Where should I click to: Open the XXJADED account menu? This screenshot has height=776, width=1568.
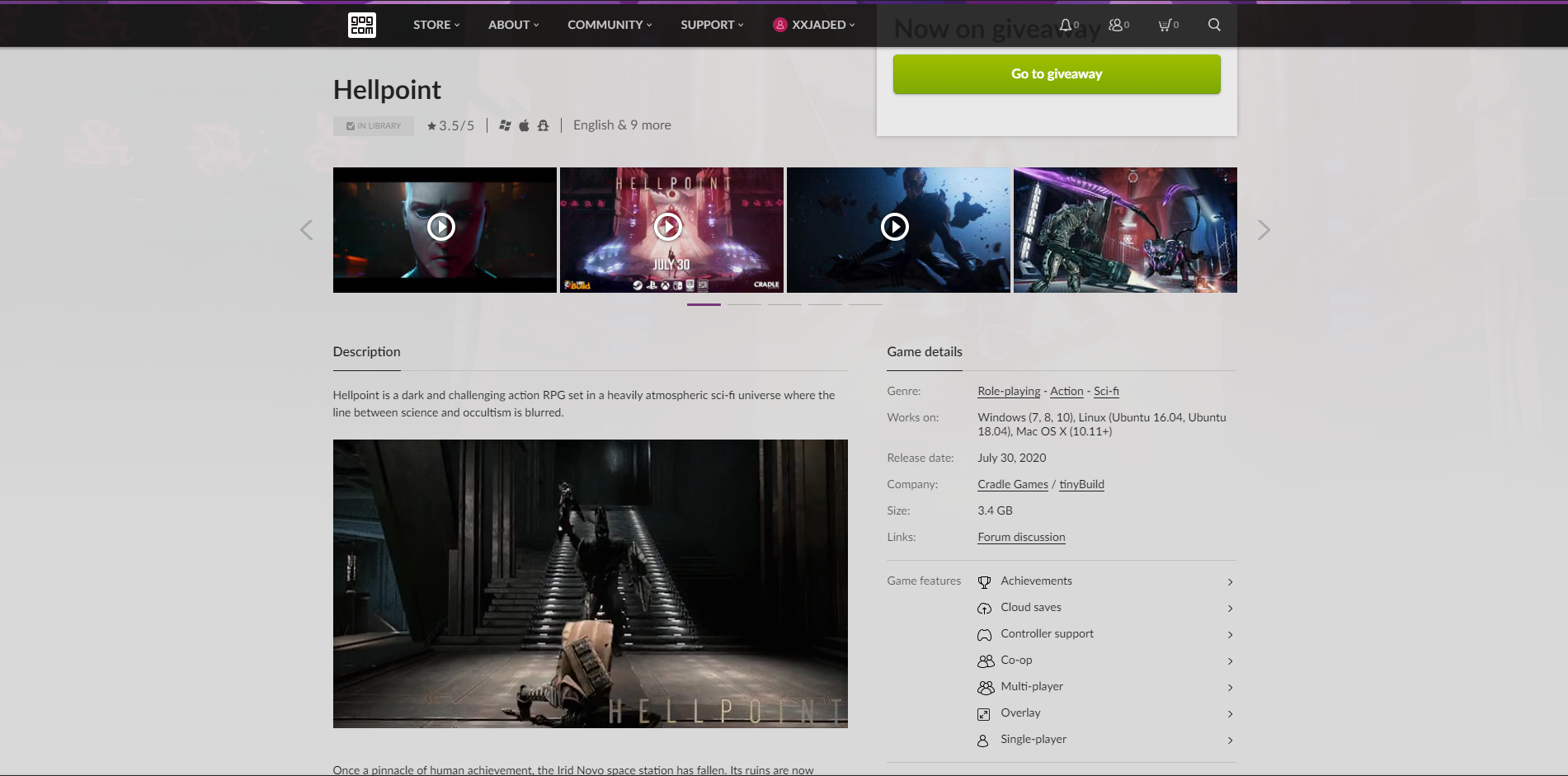tap(814, 25)
